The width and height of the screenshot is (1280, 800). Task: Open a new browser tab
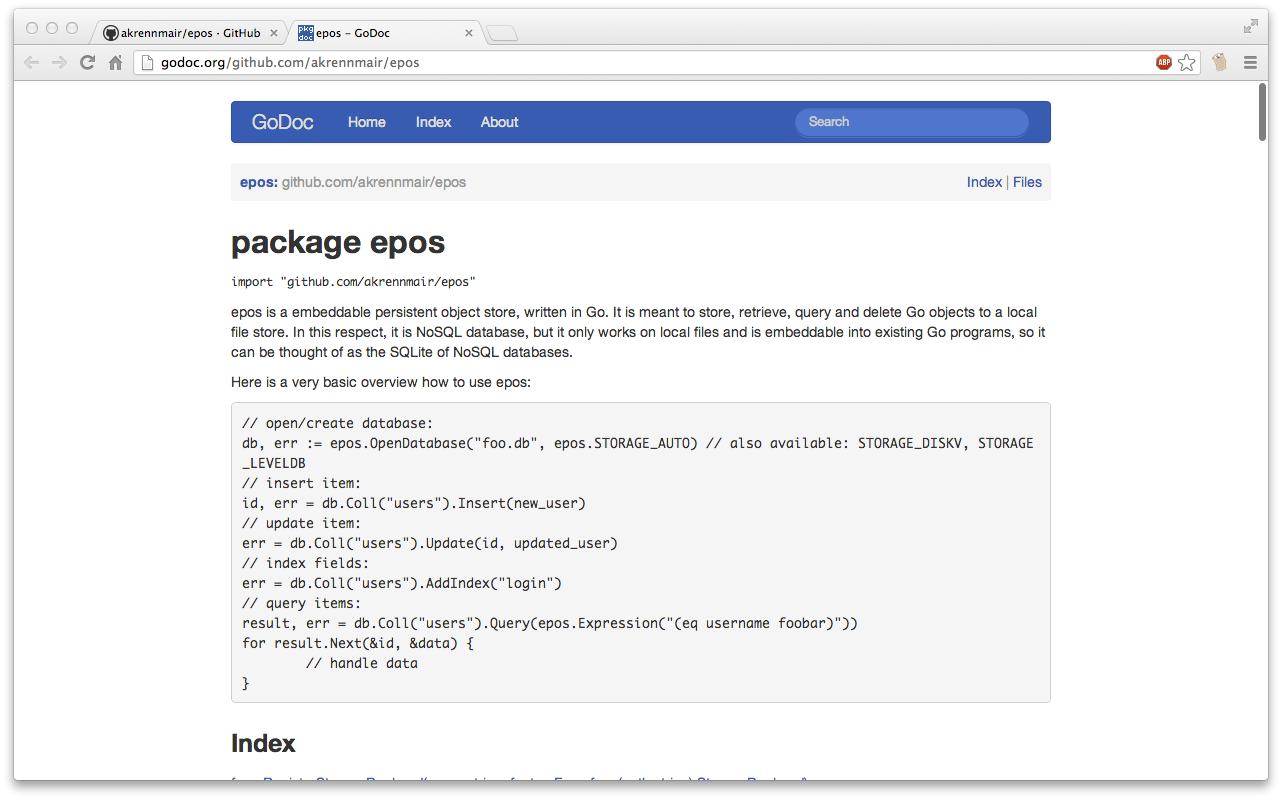click(x=502, y=35)
